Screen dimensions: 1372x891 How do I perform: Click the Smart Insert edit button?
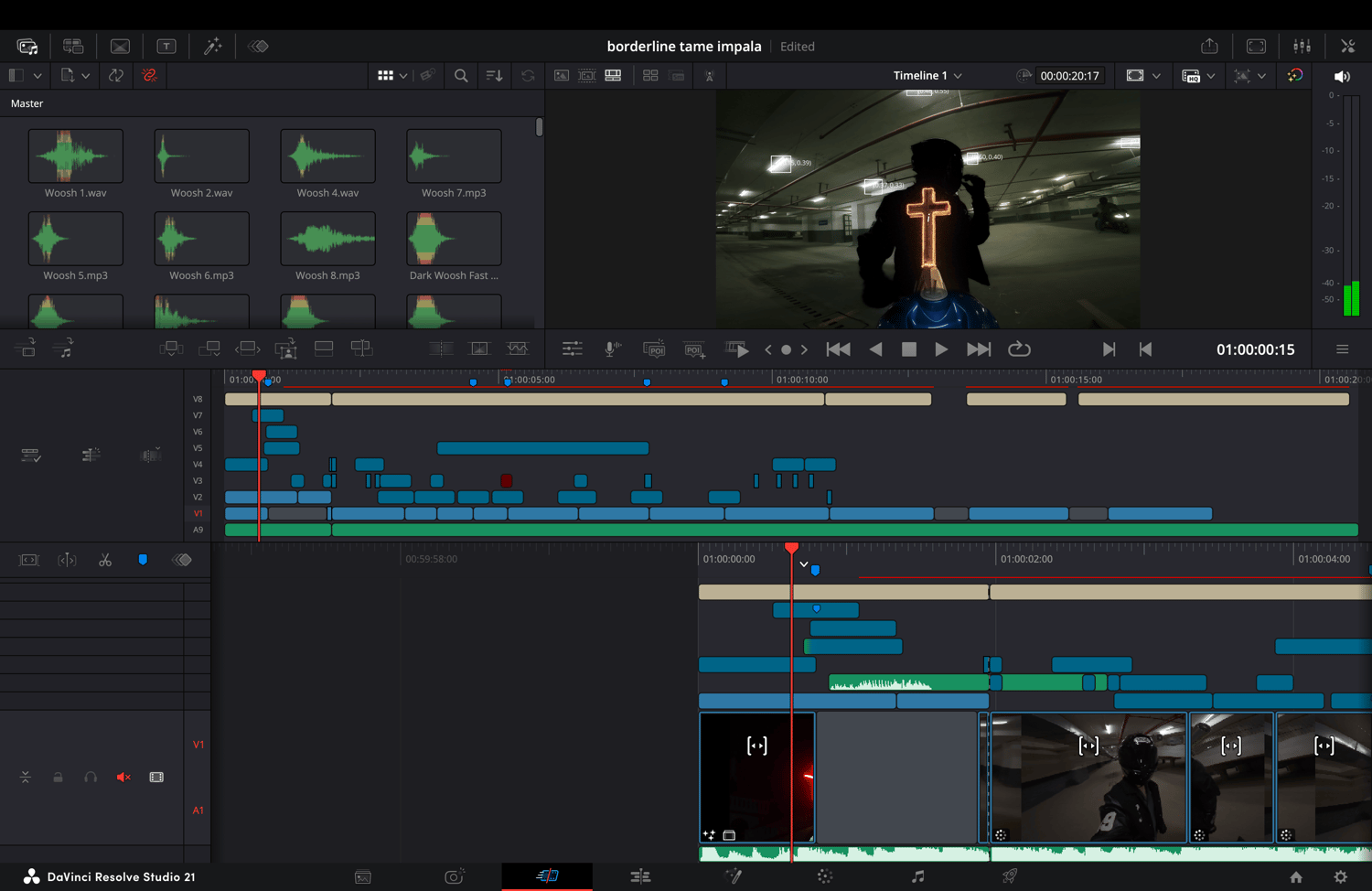[x=171, y=349]
